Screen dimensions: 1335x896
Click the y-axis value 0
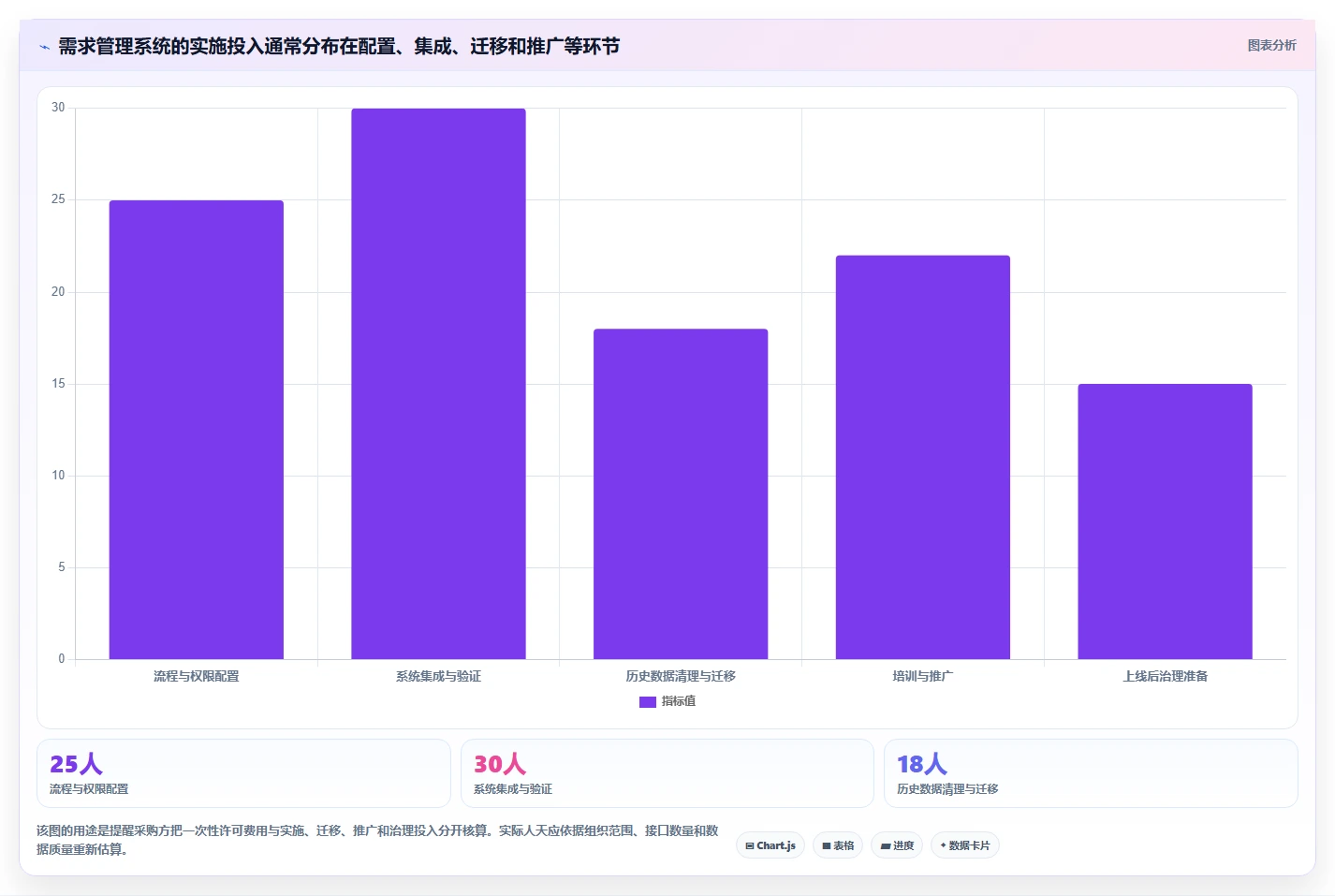tap(62, 659)
